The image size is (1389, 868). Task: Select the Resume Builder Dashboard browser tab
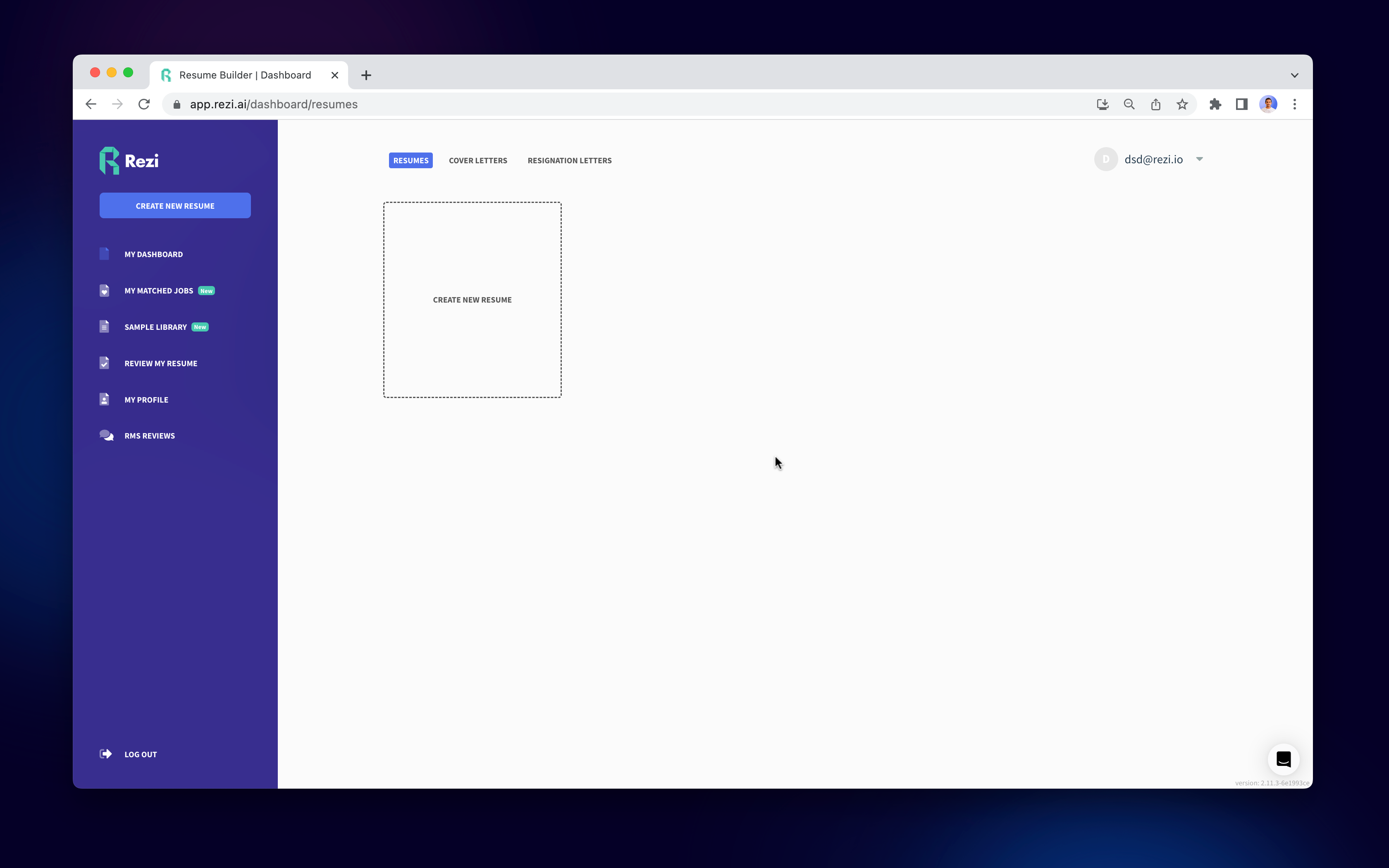pos(248,75)
